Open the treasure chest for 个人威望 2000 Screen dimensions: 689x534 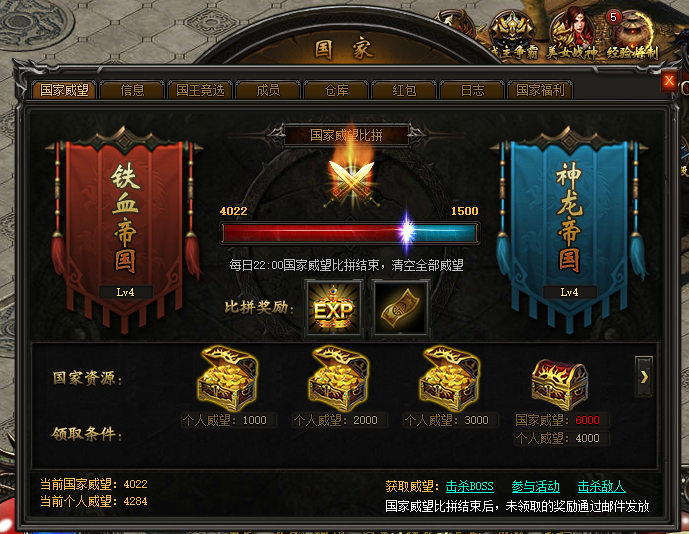pos(338,378)
